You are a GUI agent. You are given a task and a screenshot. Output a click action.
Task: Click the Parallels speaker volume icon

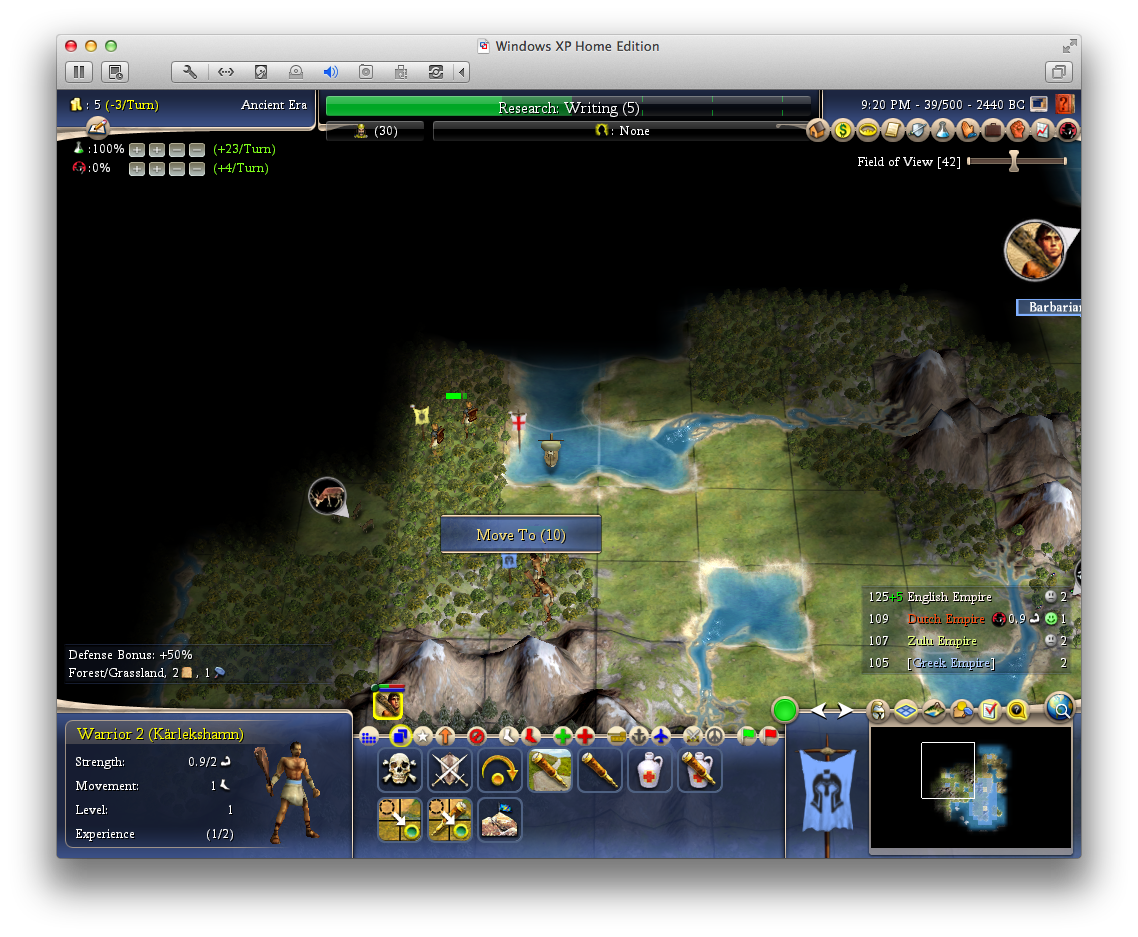tap(331, 72)
